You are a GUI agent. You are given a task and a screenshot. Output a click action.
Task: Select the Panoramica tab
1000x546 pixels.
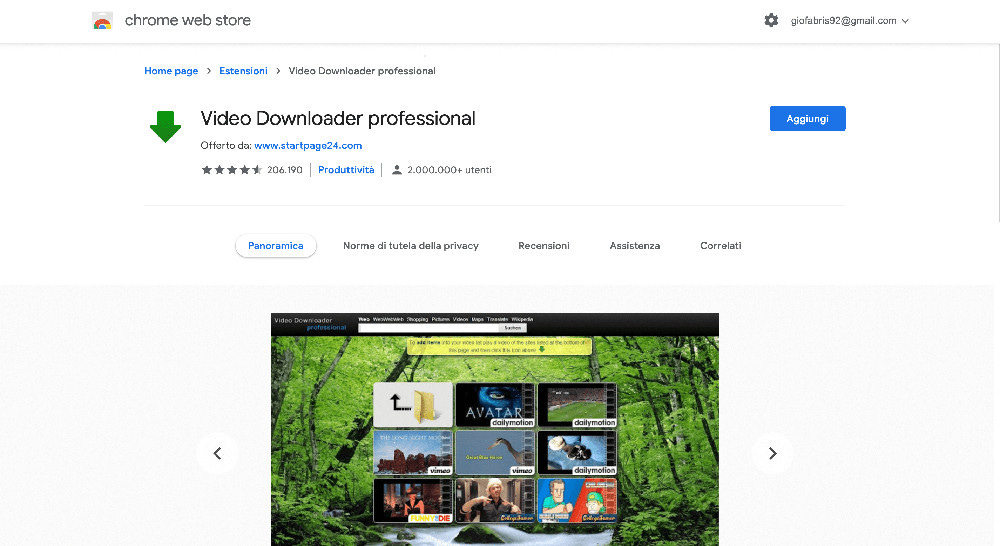click(276, 246)
